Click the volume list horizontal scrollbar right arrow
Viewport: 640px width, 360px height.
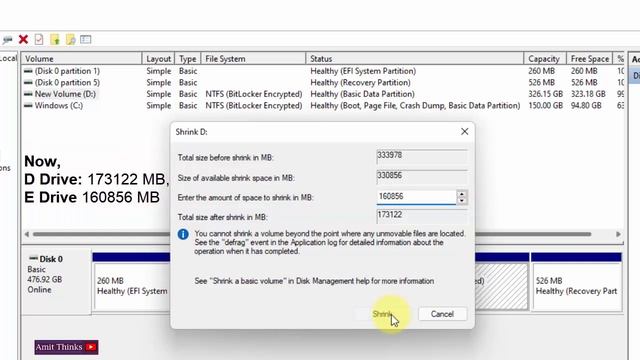(x=618, y=234)
